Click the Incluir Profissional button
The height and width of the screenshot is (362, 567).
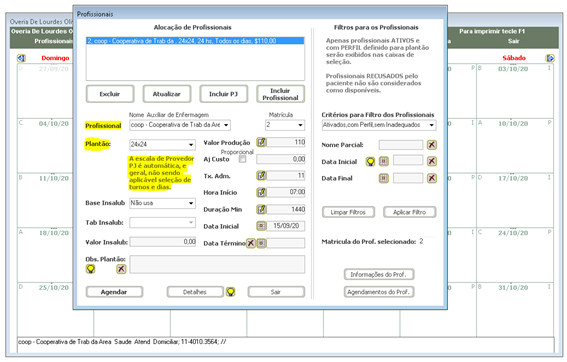[x=281, y=94]
